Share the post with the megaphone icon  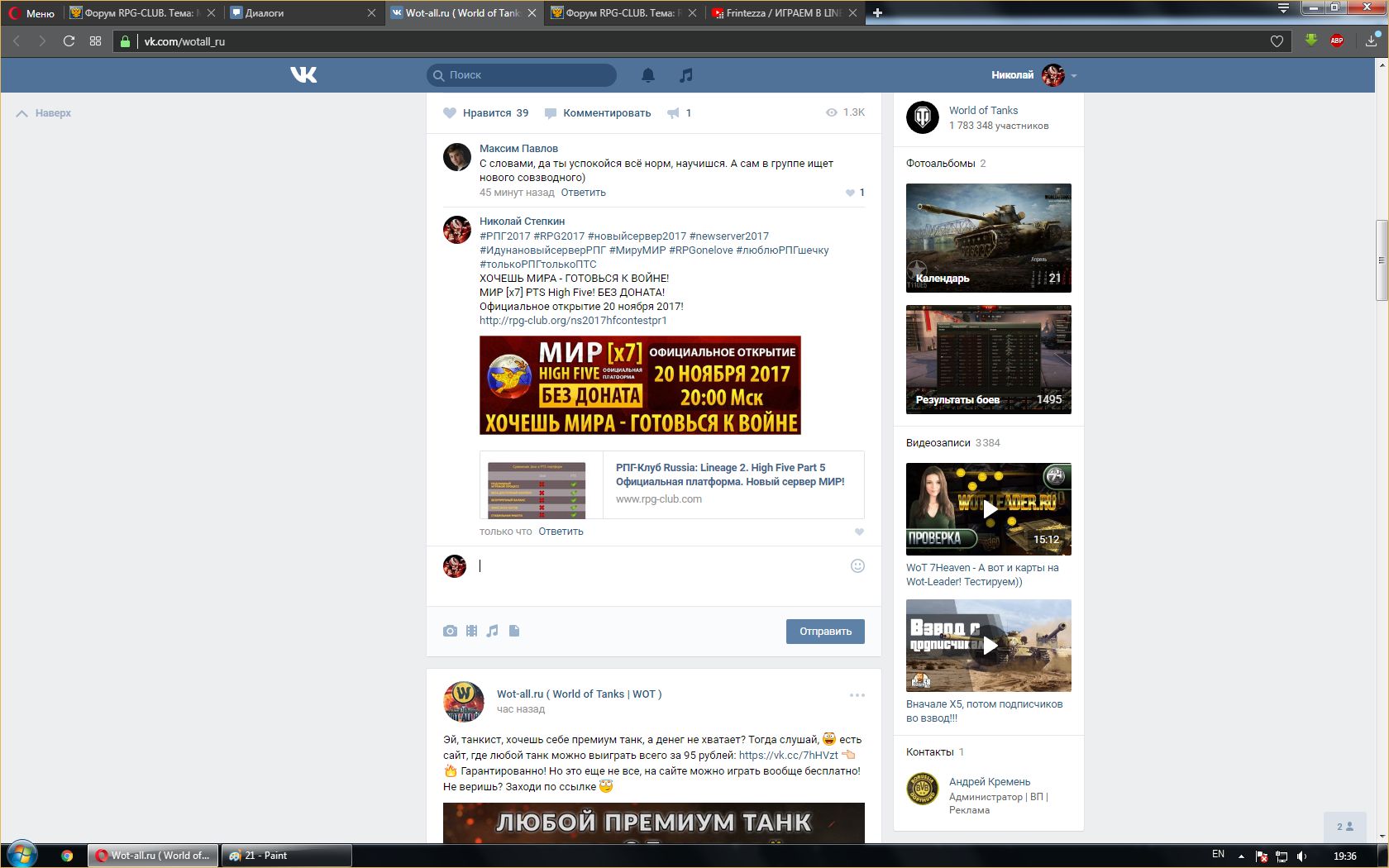pos(673,113)
